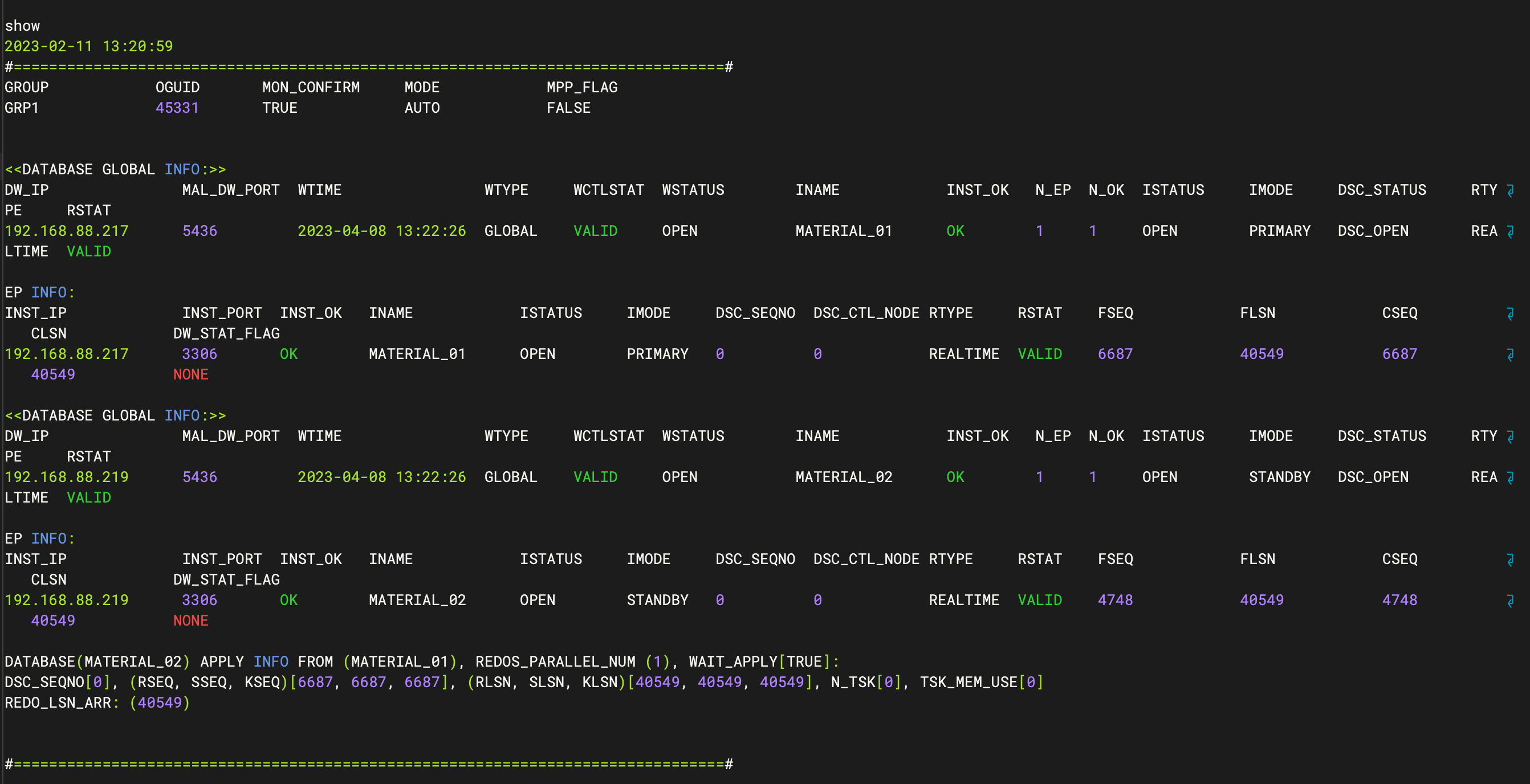Screen dimensions: 1530x784
Task: Select REALTIME in the 192.168.88.217 EP row
Action: coord(965,354)
